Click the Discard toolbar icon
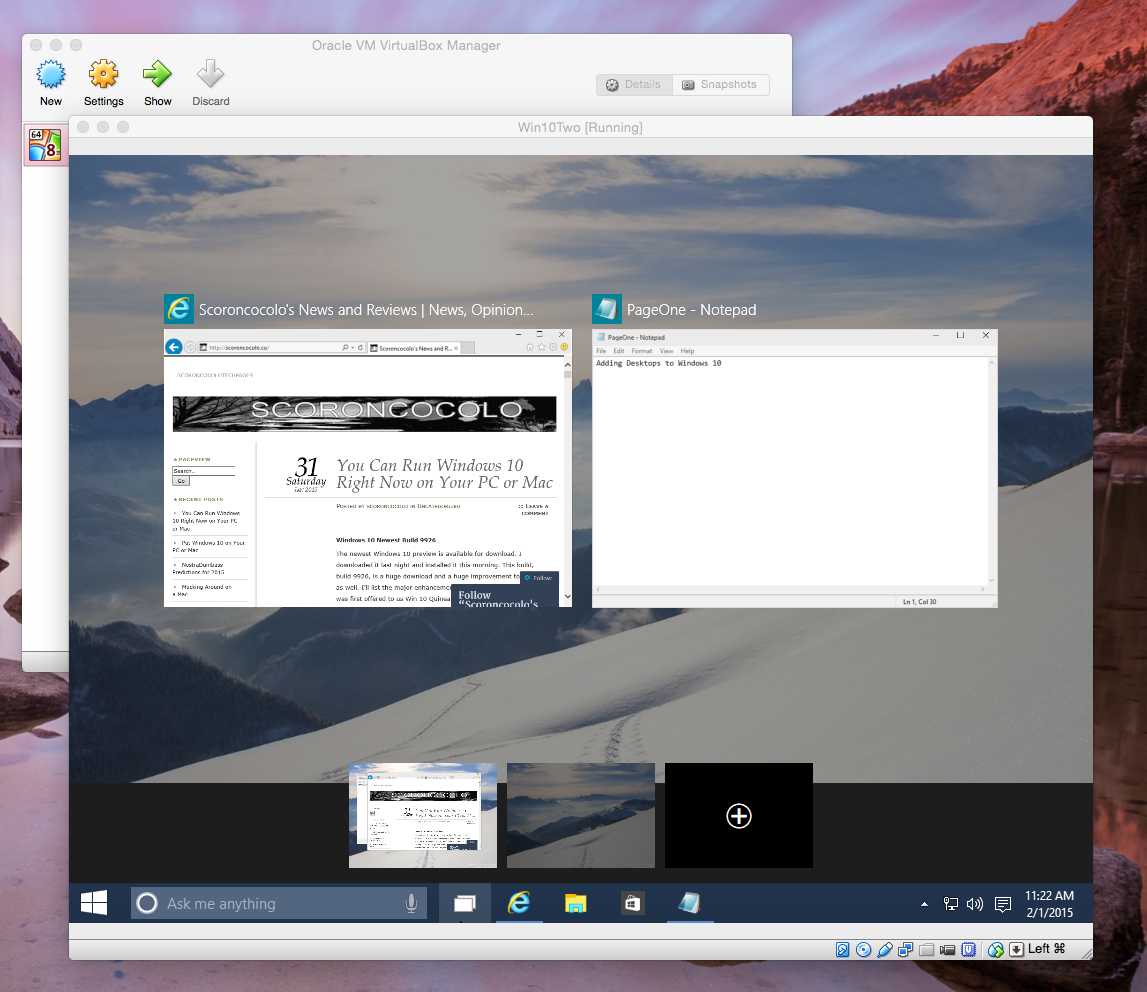The image size is (1147, 992). click(x=210, y=75)
